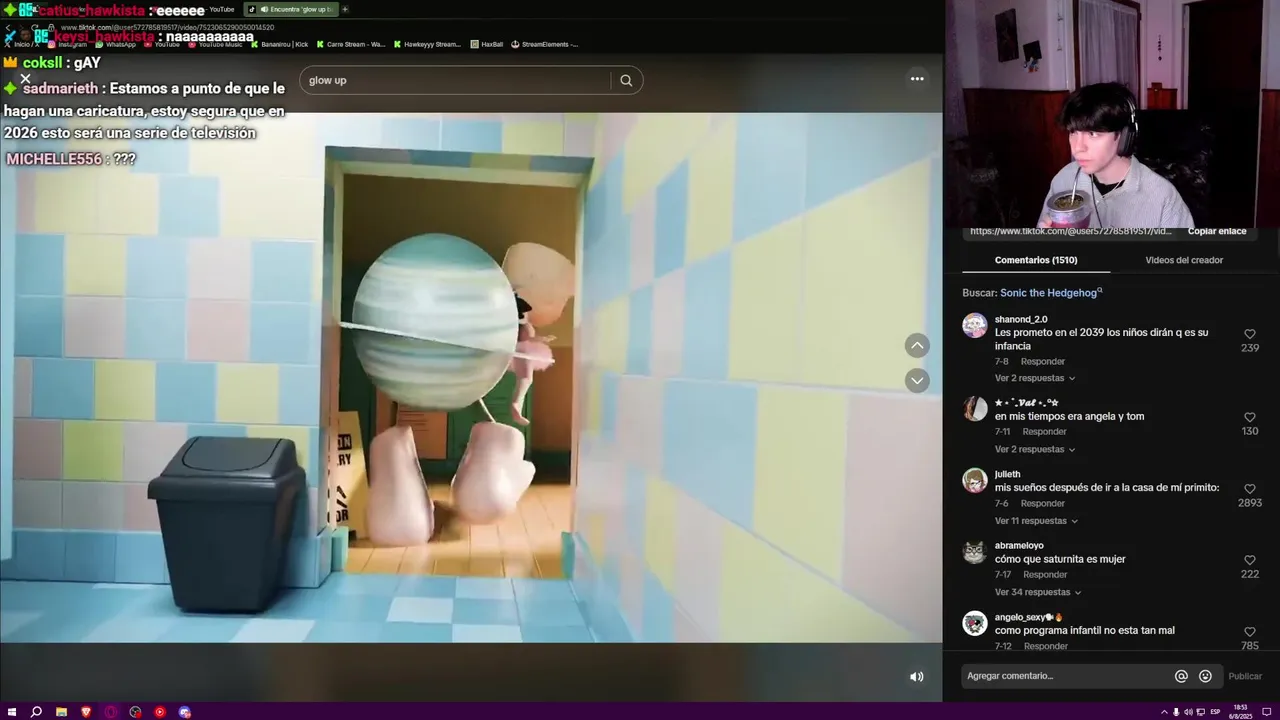This screenshot has width=1280, height=720.
Task: Click Responder on the angela y tom comment
Action: pyautogui.click(x=1044, y=432)
